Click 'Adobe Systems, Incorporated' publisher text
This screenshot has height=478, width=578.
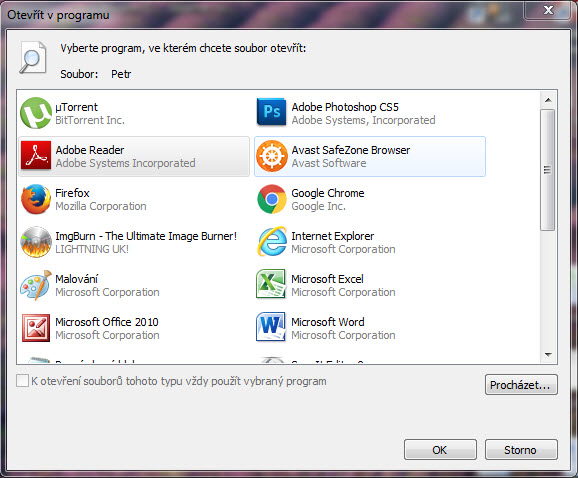point(363,120)
